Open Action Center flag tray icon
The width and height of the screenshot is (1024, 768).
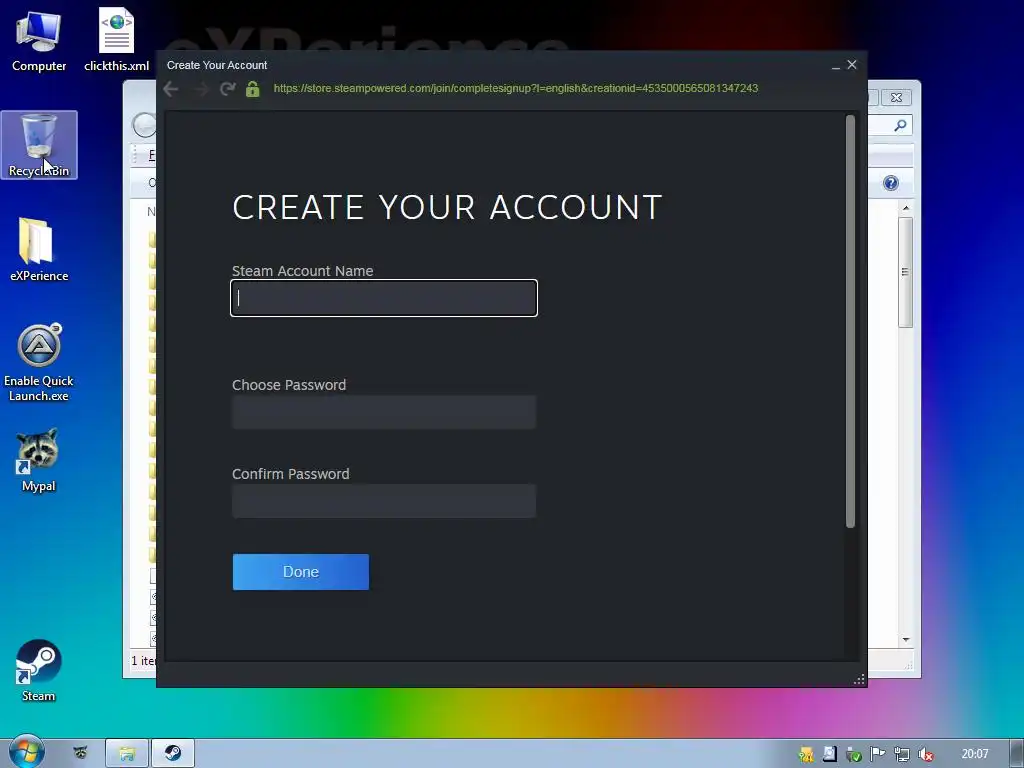(878, 754)
